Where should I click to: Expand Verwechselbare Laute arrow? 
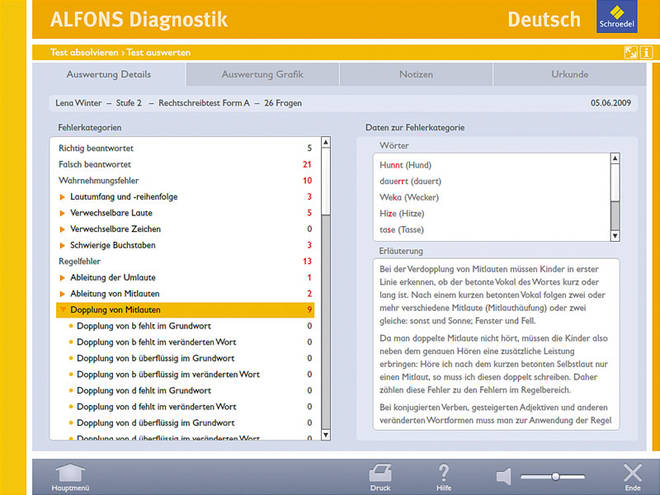62,213
